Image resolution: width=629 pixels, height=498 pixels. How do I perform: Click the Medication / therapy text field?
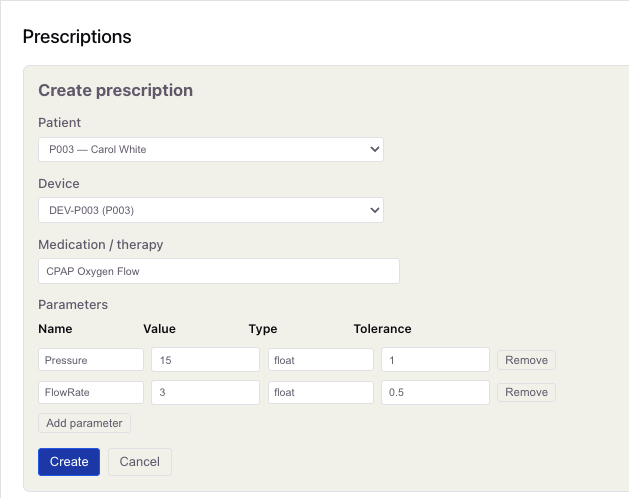[x=218, y=271]
